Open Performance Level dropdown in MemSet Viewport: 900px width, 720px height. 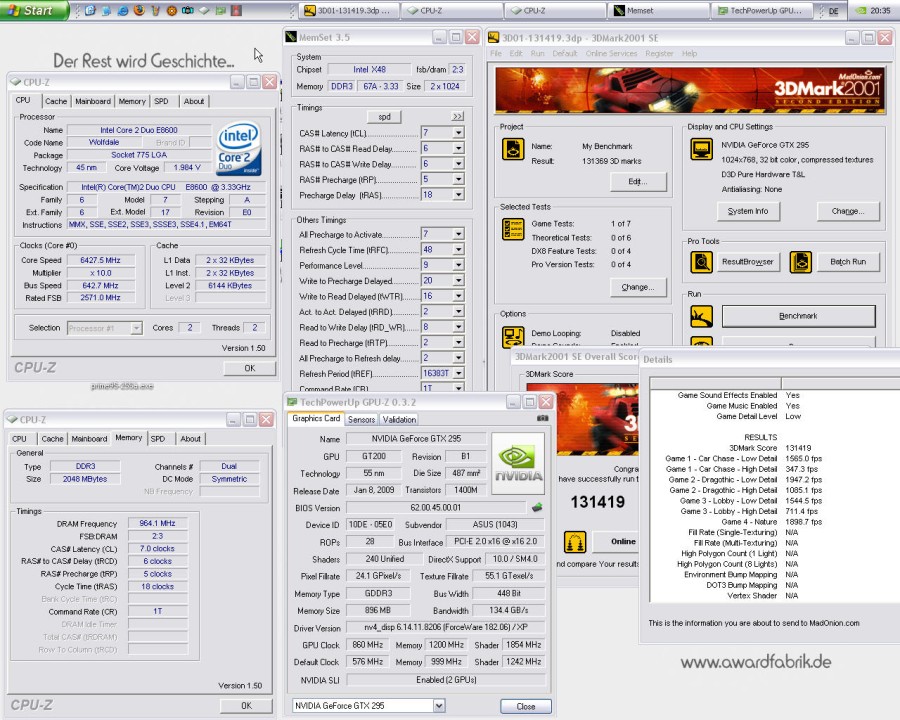(458, 265)
